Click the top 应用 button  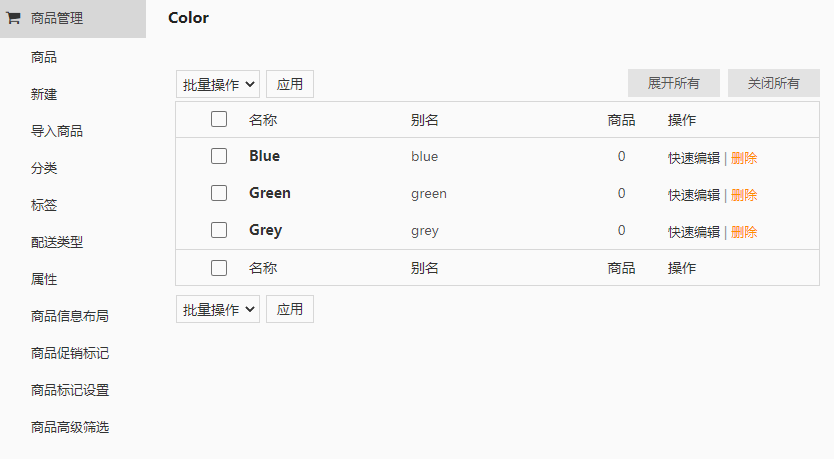click(290, 84)
